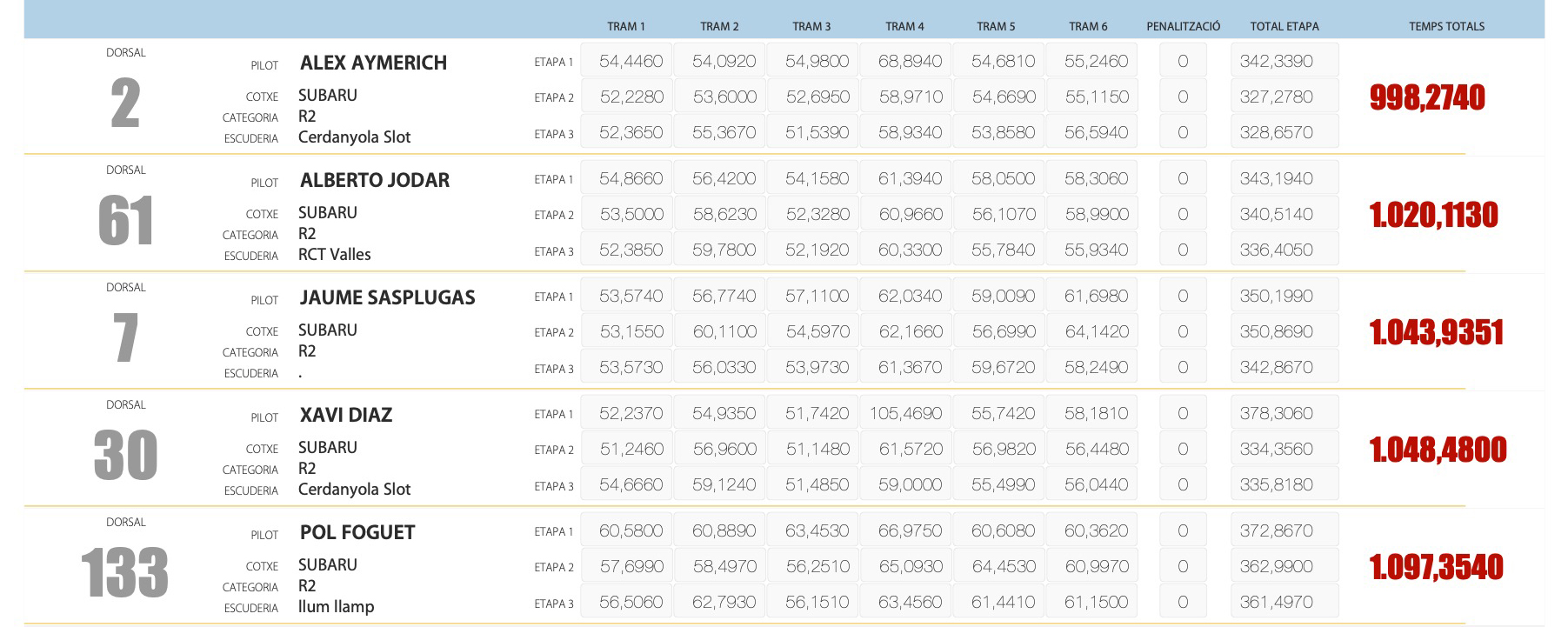Click Jaume Sasplugas's Etapa 3 Tram 5 field
This screenshot has width=1568, height=627.
(1003, 368)
